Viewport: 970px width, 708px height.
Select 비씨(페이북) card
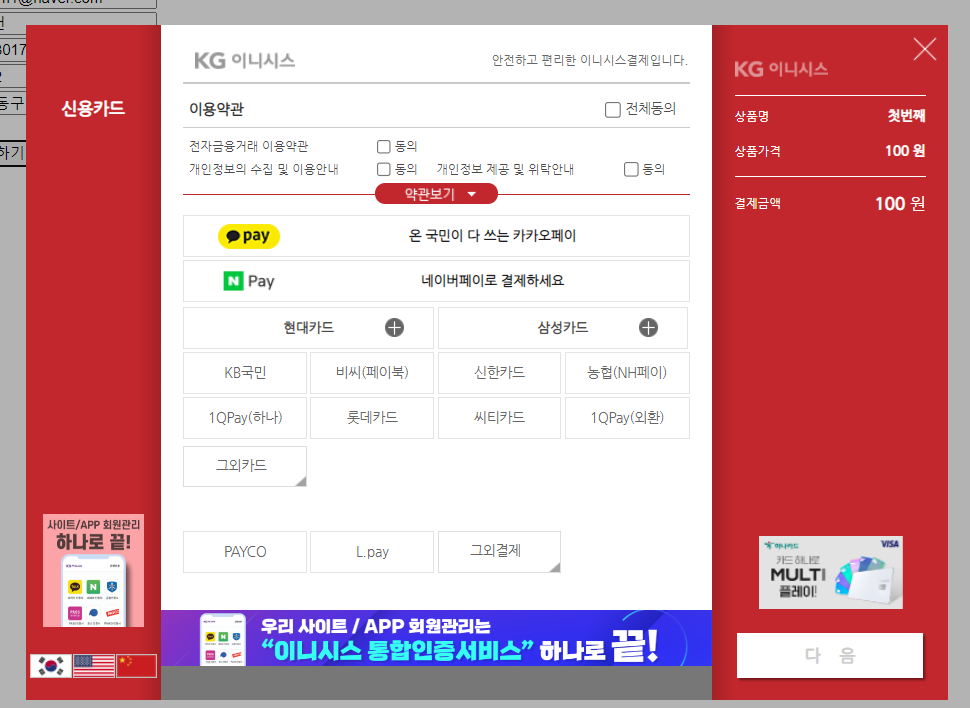coord(372,373)
